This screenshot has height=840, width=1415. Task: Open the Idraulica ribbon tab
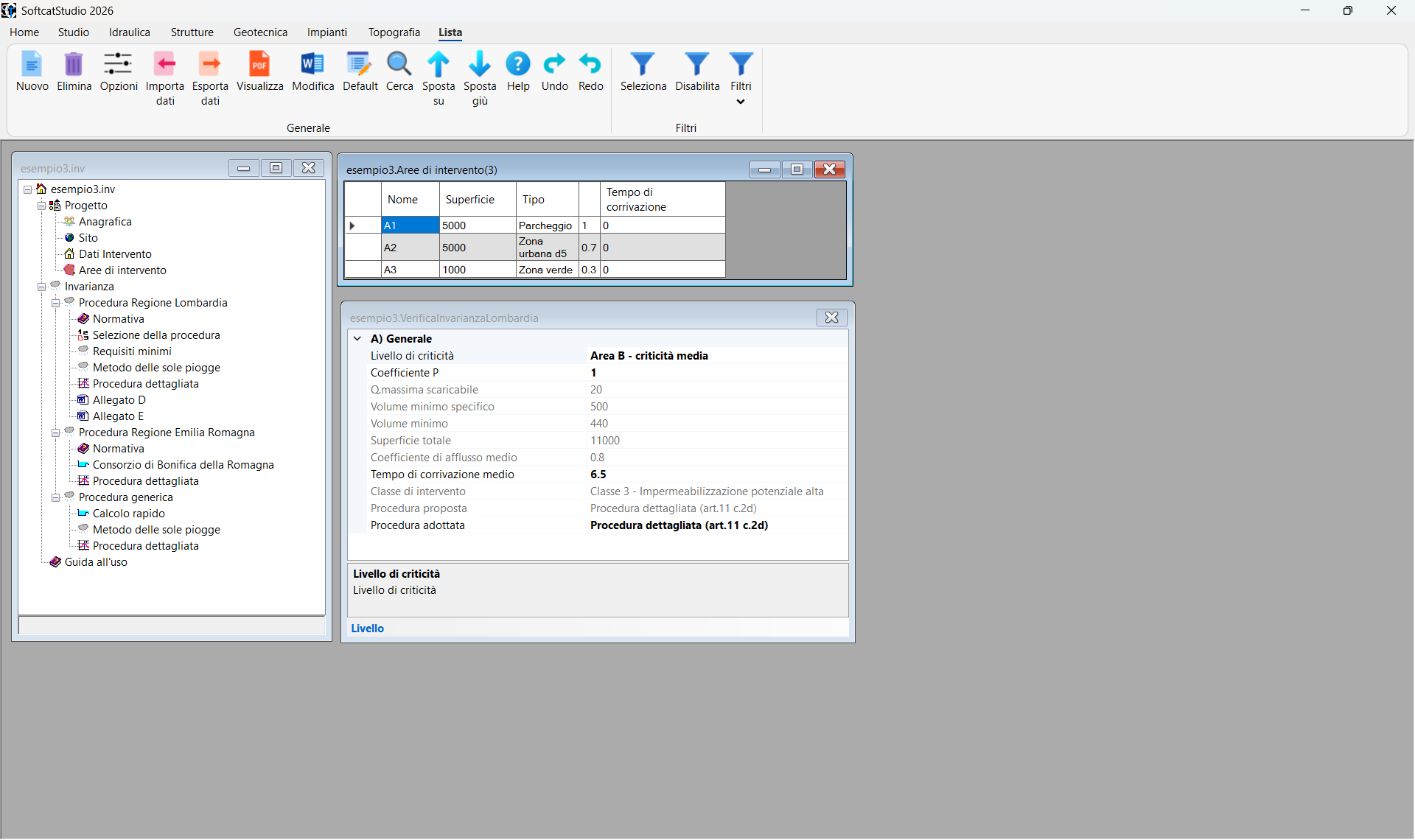[x=130, y=32]
